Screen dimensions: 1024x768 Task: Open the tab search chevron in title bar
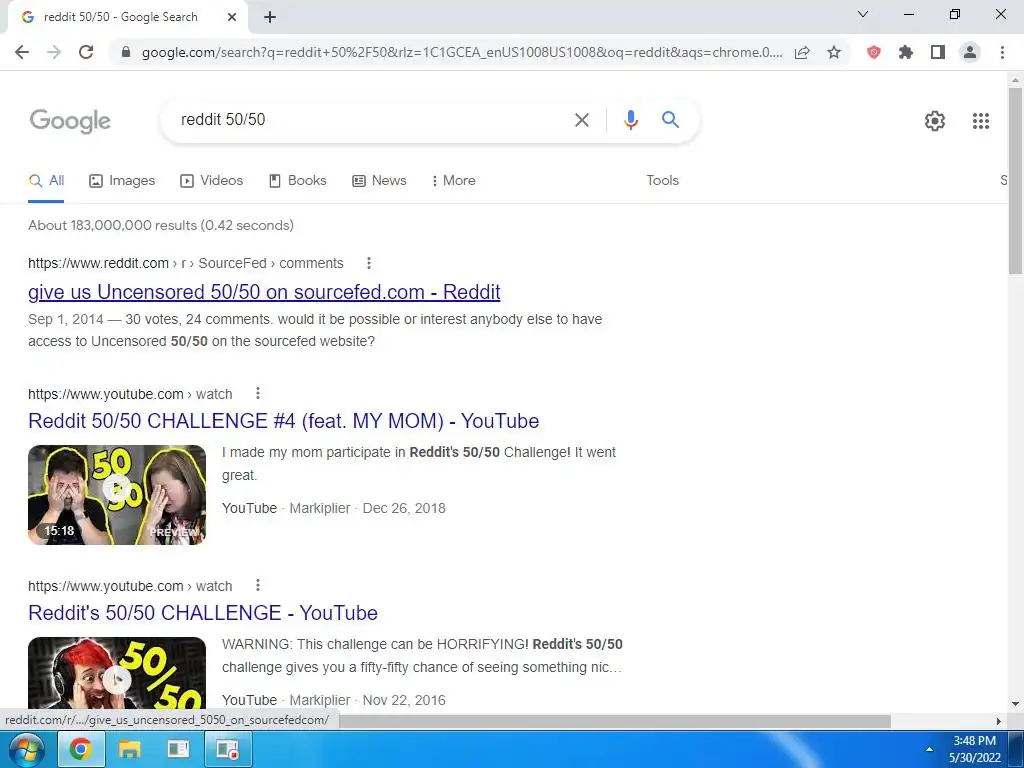(x=863, y=14)
